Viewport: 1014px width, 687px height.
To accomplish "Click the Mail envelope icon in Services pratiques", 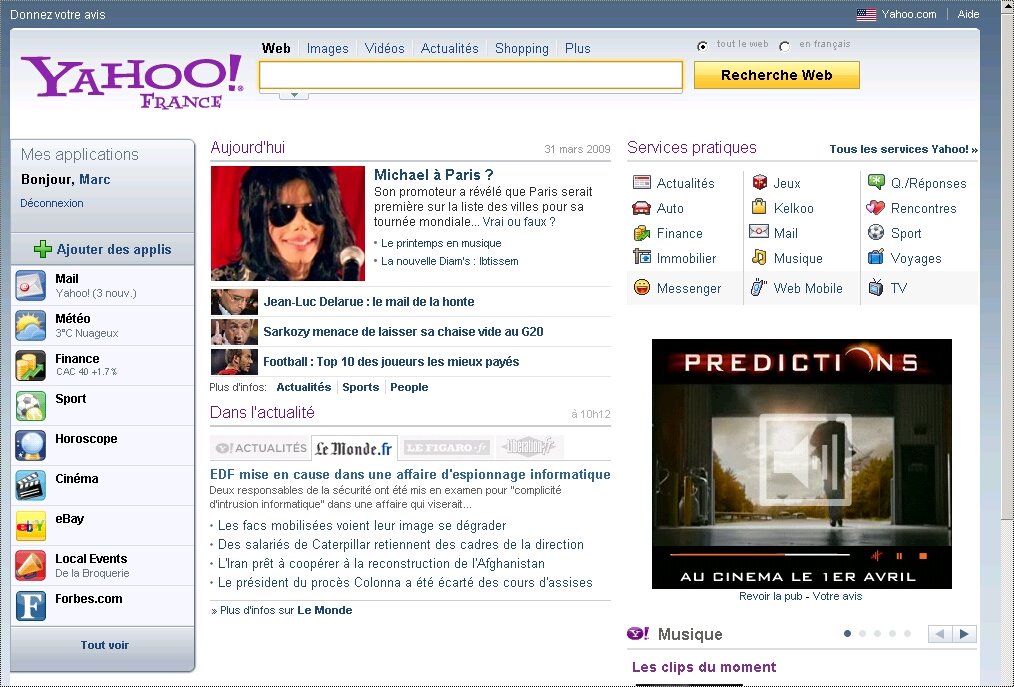I will 759,232.
